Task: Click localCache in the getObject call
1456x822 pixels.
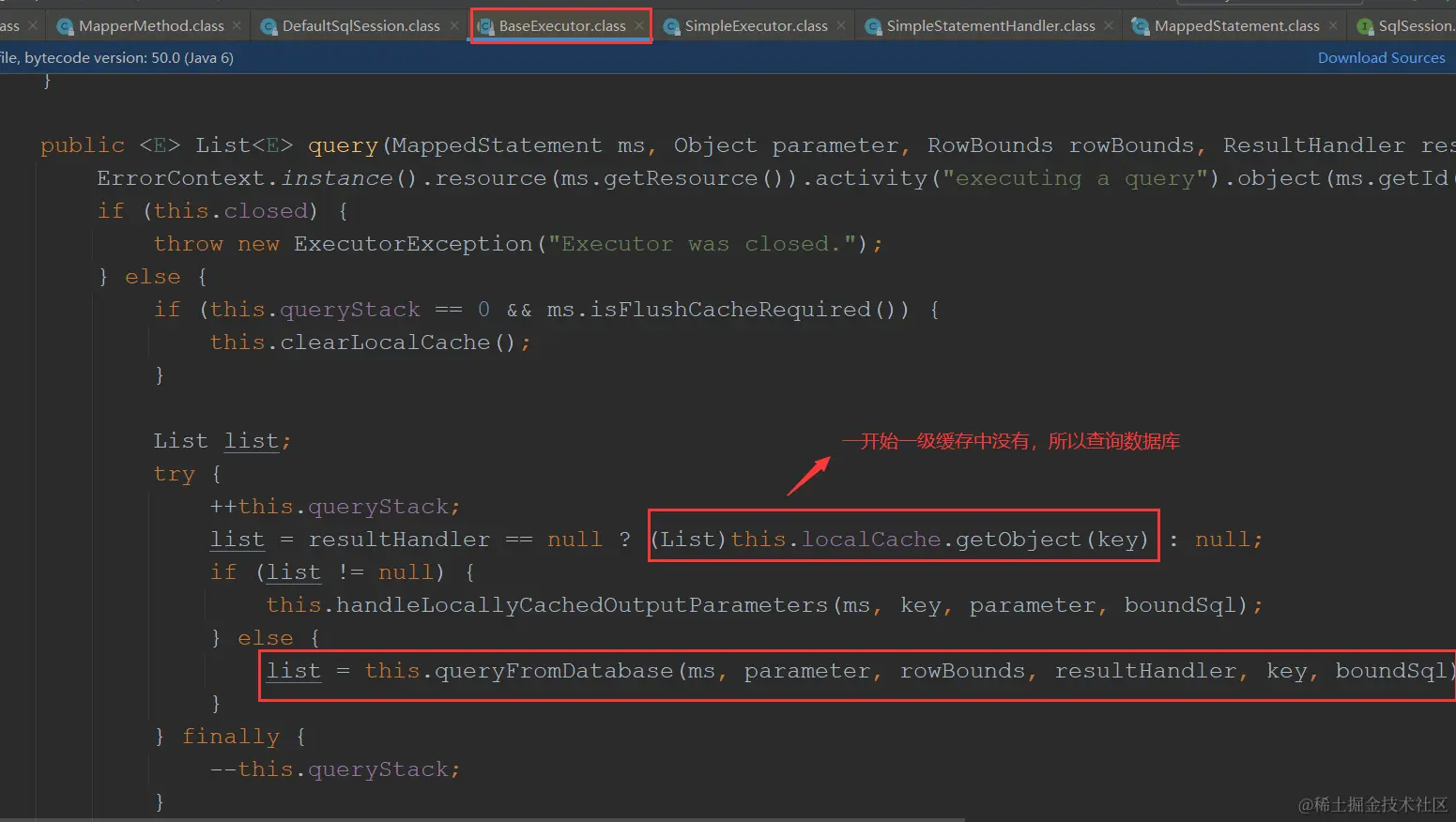Action: point(871,540)
